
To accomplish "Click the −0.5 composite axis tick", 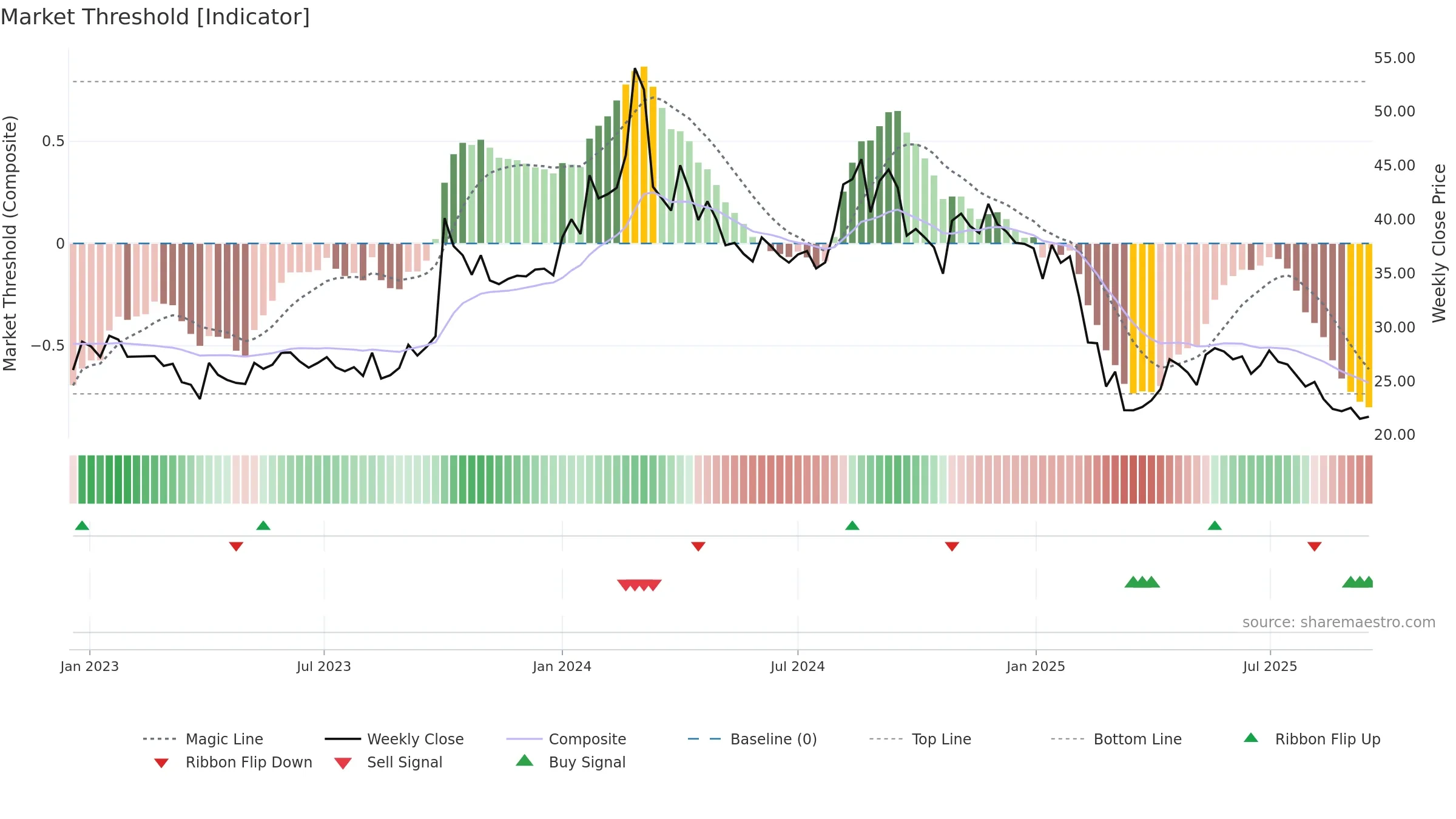I will (x=48, y=346).
